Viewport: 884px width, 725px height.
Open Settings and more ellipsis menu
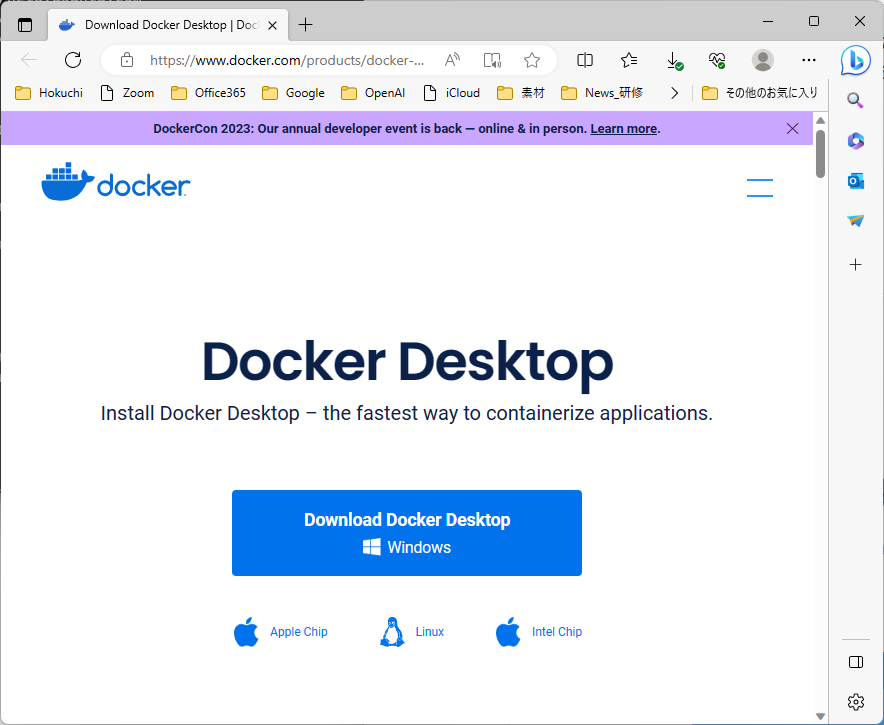[x=808, y=60]
